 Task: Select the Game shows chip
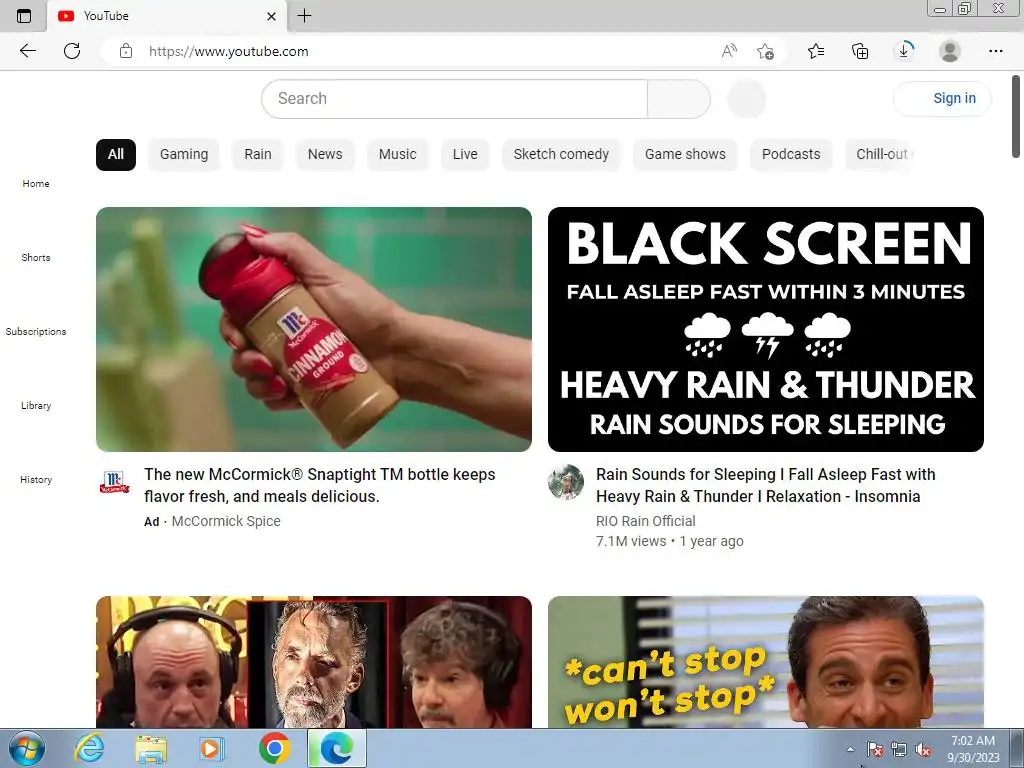tap(685, 155)
